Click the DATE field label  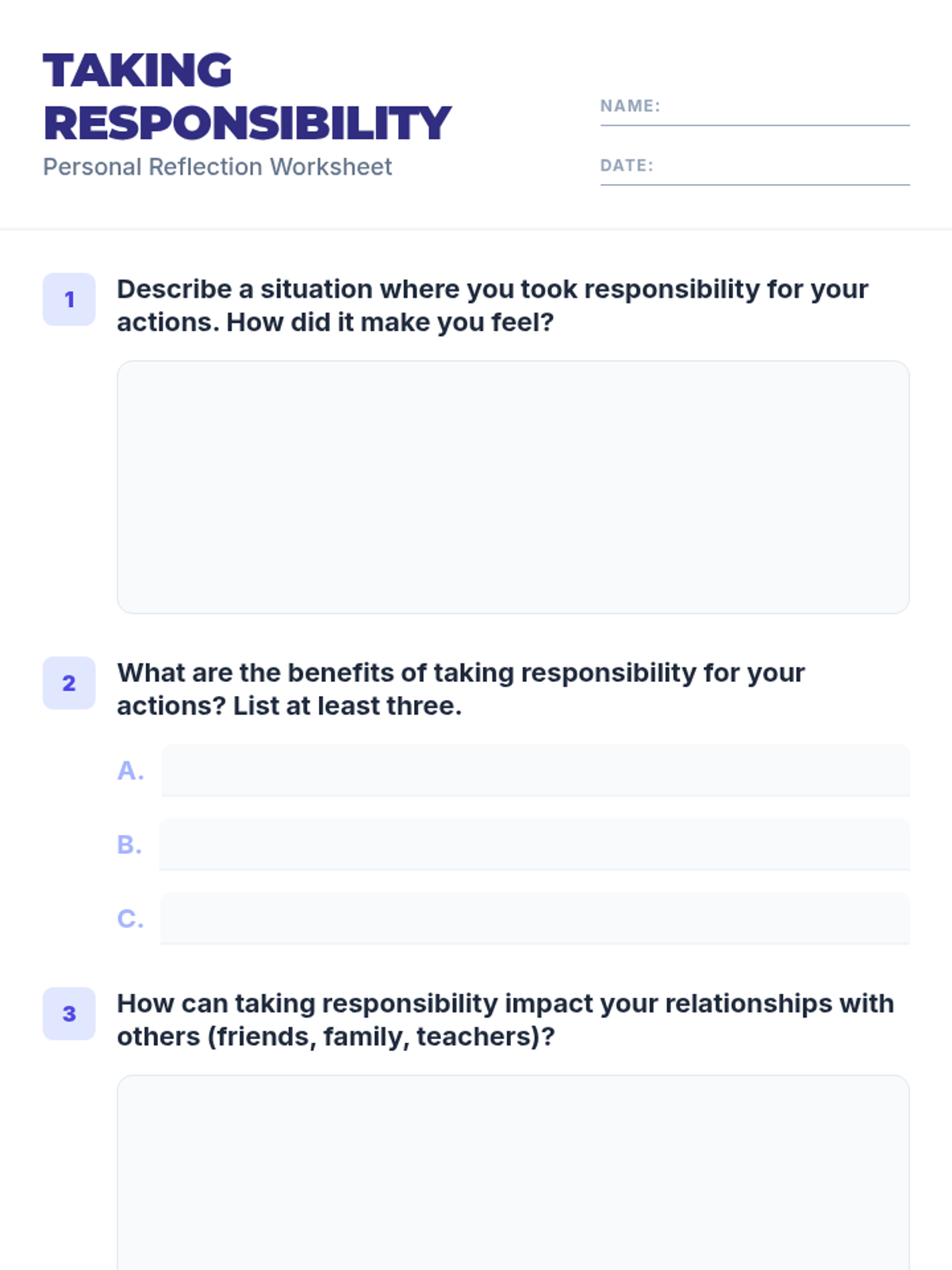point(627,166)
